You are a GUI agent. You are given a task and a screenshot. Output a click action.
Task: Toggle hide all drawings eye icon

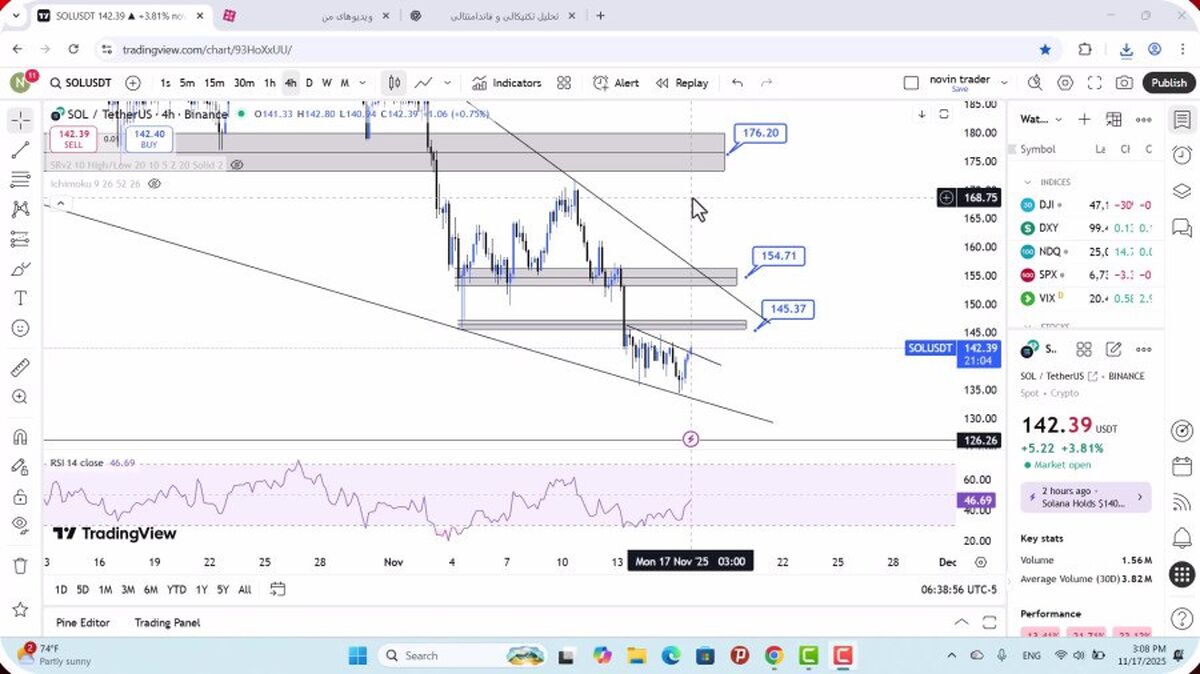point(20,525)
